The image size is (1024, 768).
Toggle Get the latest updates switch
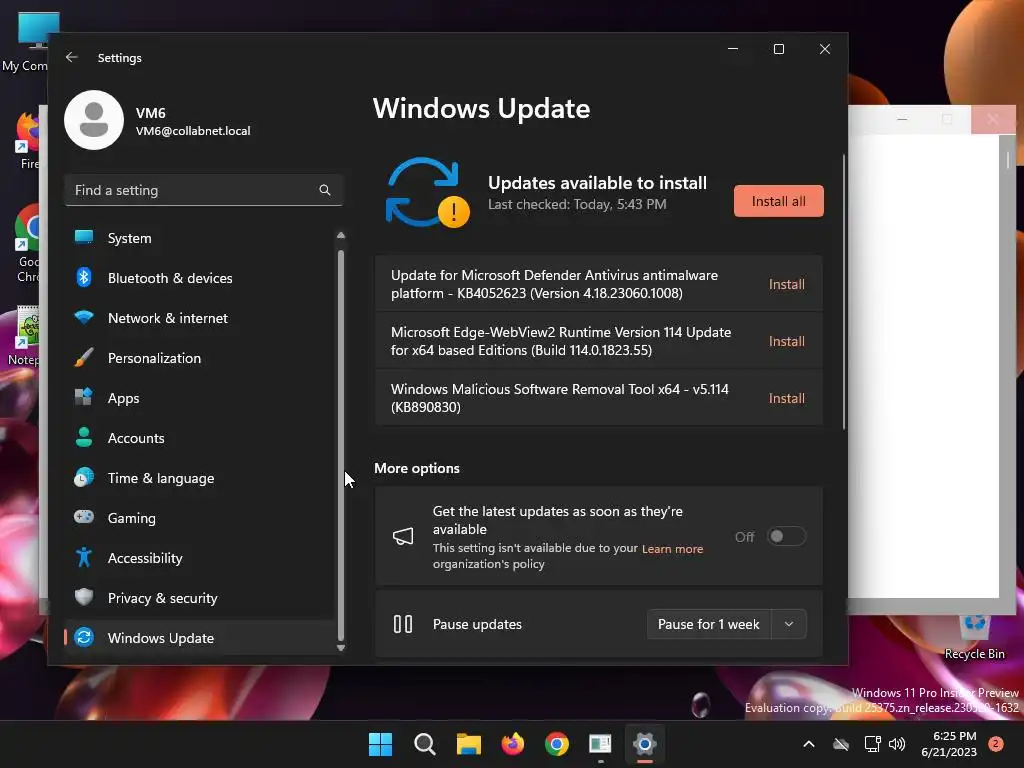click(x=786, y=536)
